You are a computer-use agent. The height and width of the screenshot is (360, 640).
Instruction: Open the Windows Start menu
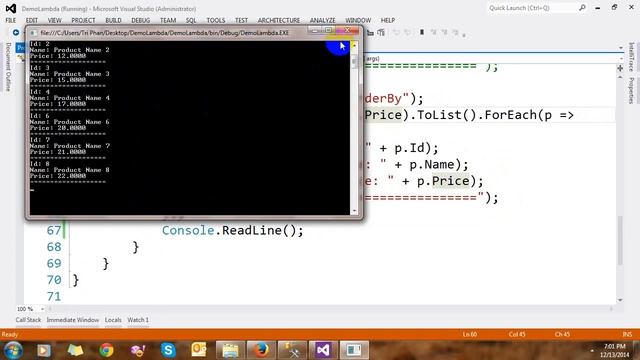tap(13, 350)
